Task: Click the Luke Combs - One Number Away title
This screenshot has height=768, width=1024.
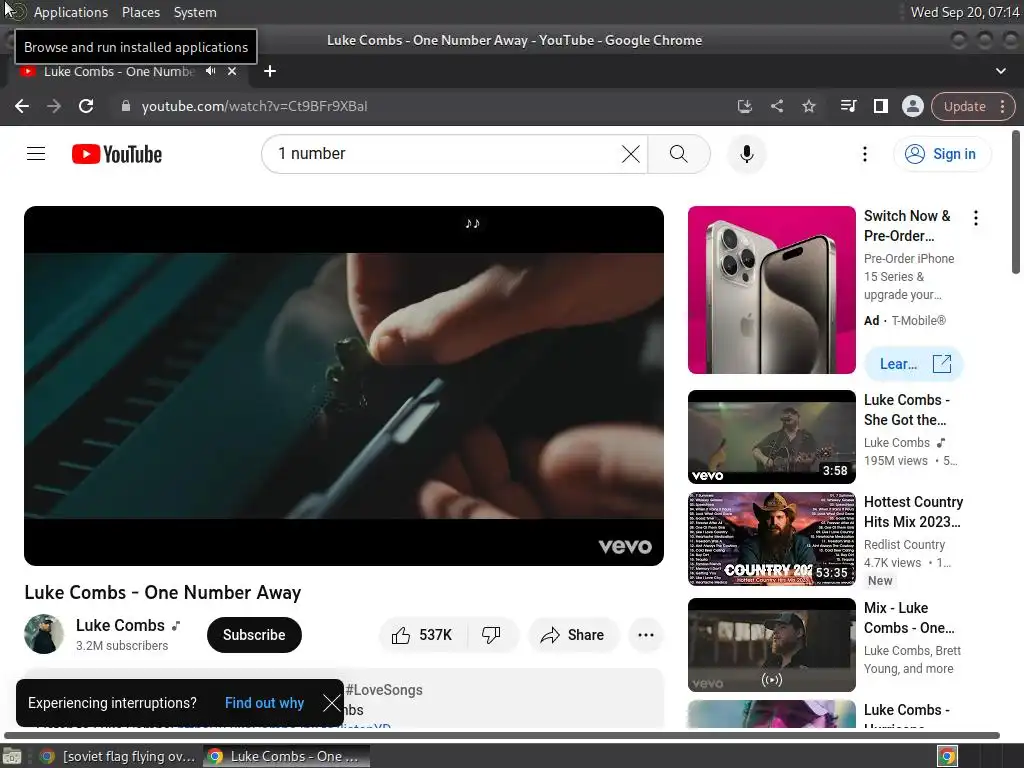Action: click(x=163, y=592)
